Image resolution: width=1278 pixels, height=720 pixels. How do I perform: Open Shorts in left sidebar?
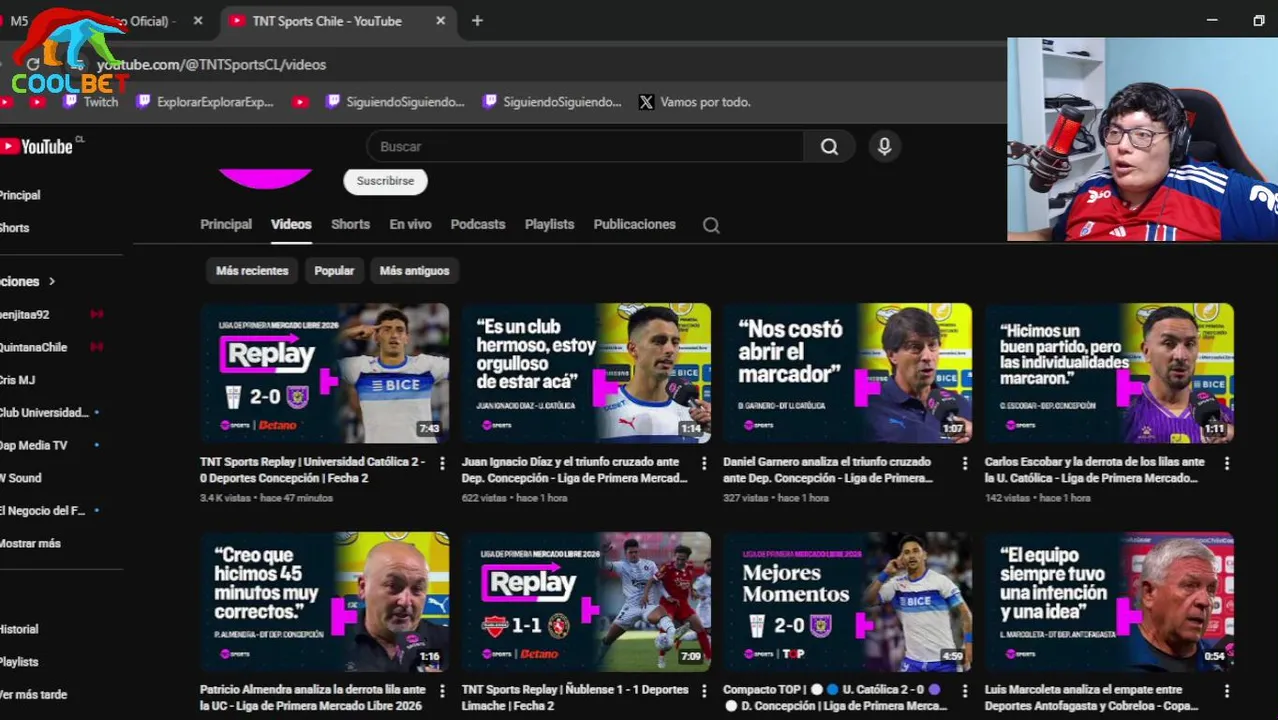point(14,228)
